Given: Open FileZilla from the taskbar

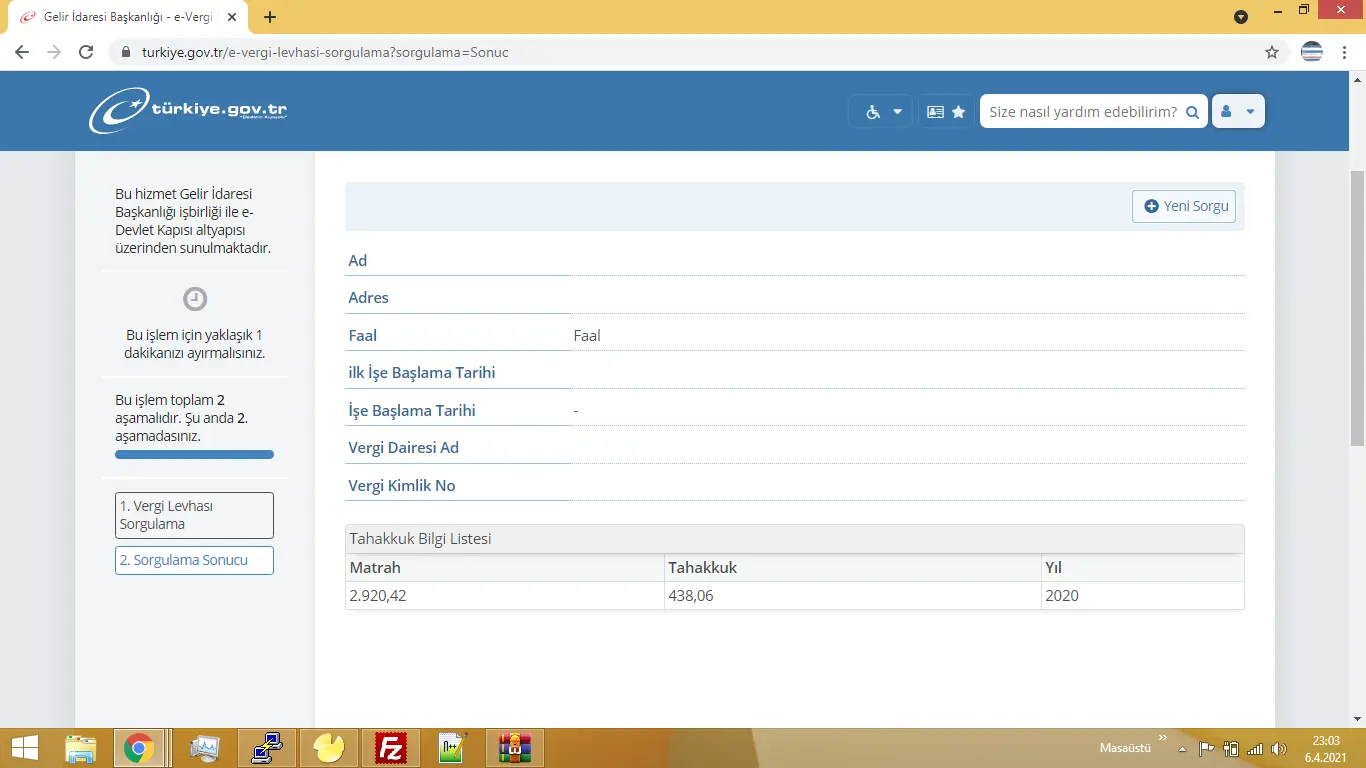Looking at the screenshot, I should click(390, 748).
